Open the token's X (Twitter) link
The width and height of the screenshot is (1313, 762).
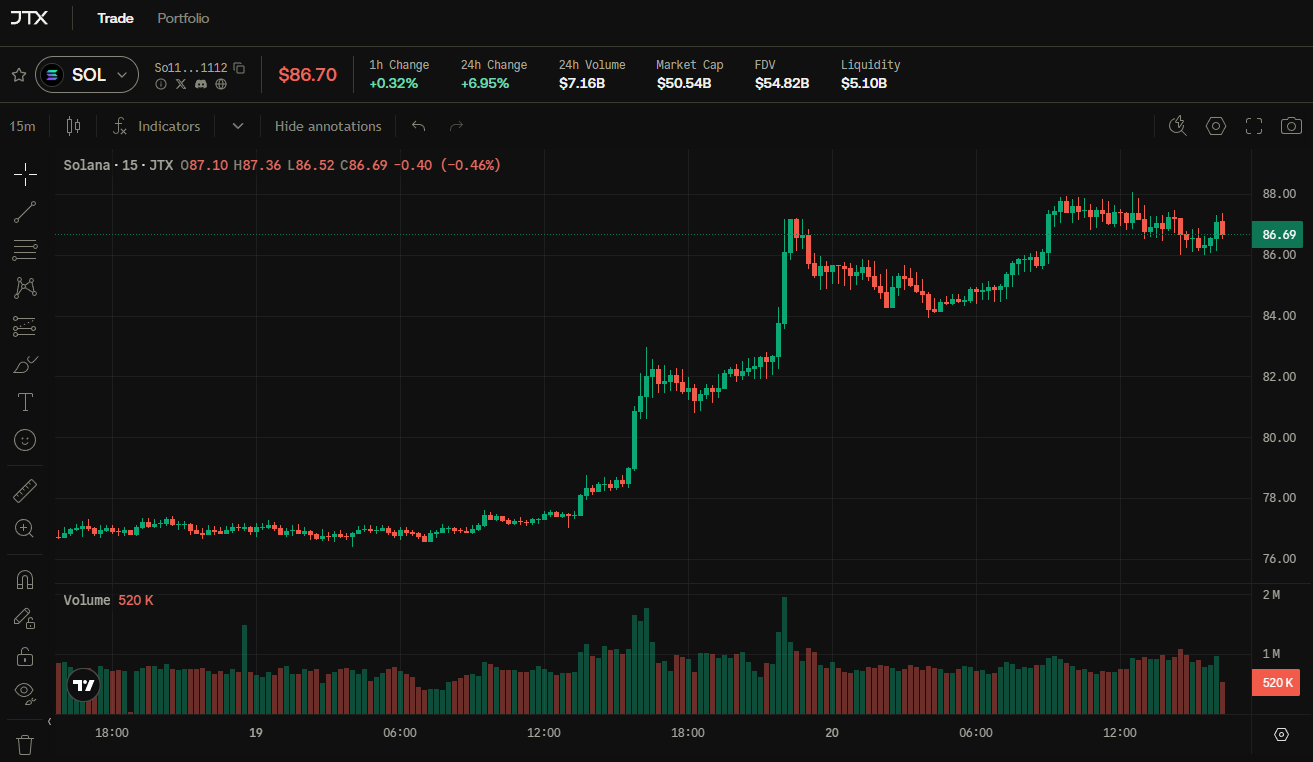(x=181, y=84)
